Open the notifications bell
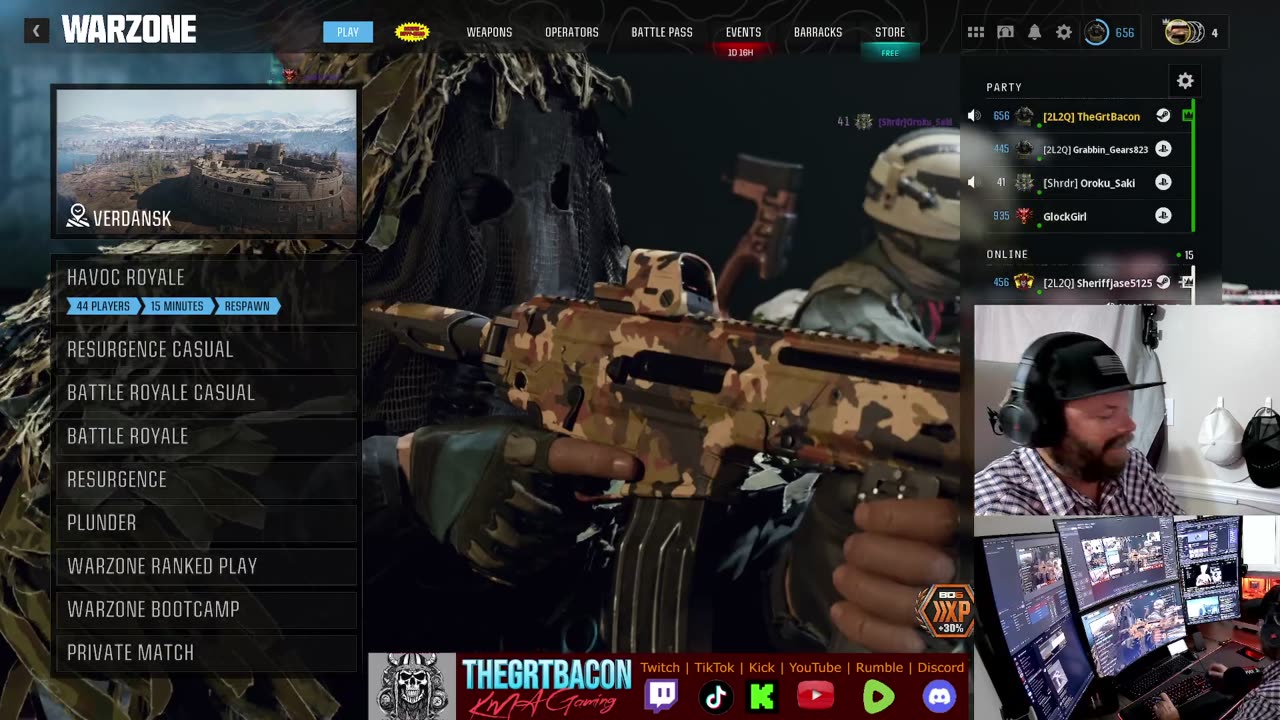 click(x=1035, y=32)
